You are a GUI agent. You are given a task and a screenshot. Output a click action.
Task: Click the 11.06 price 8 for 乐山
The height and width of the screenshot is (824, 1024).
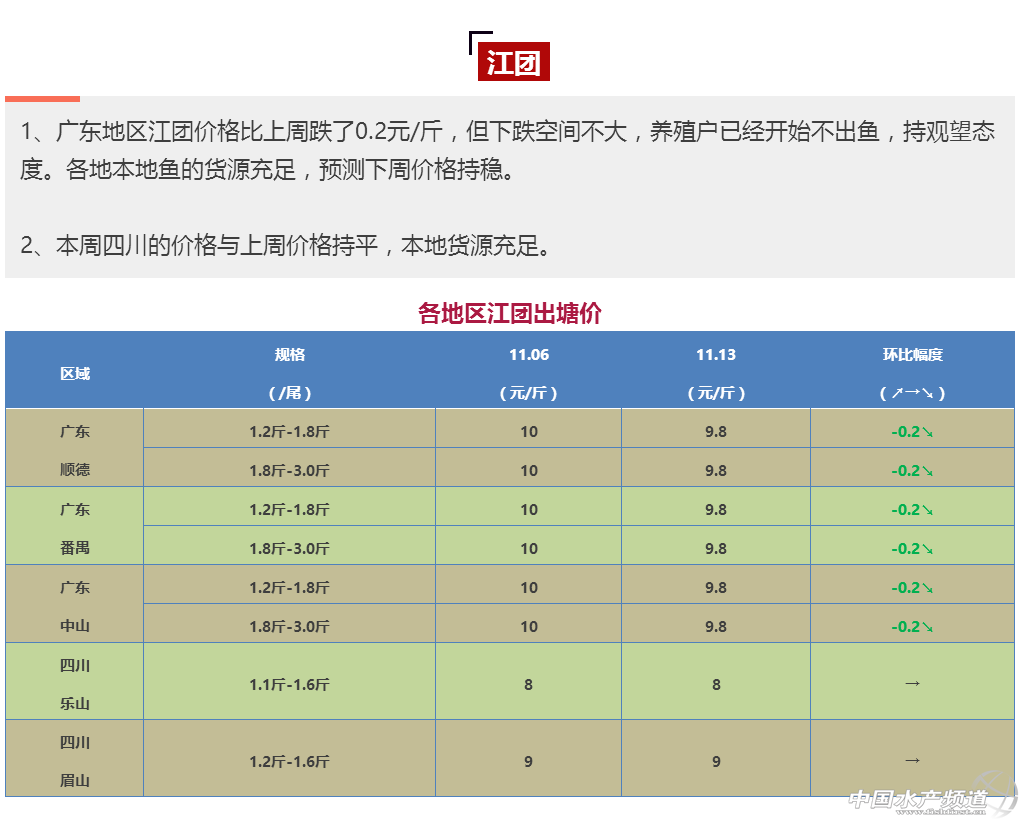528,684
